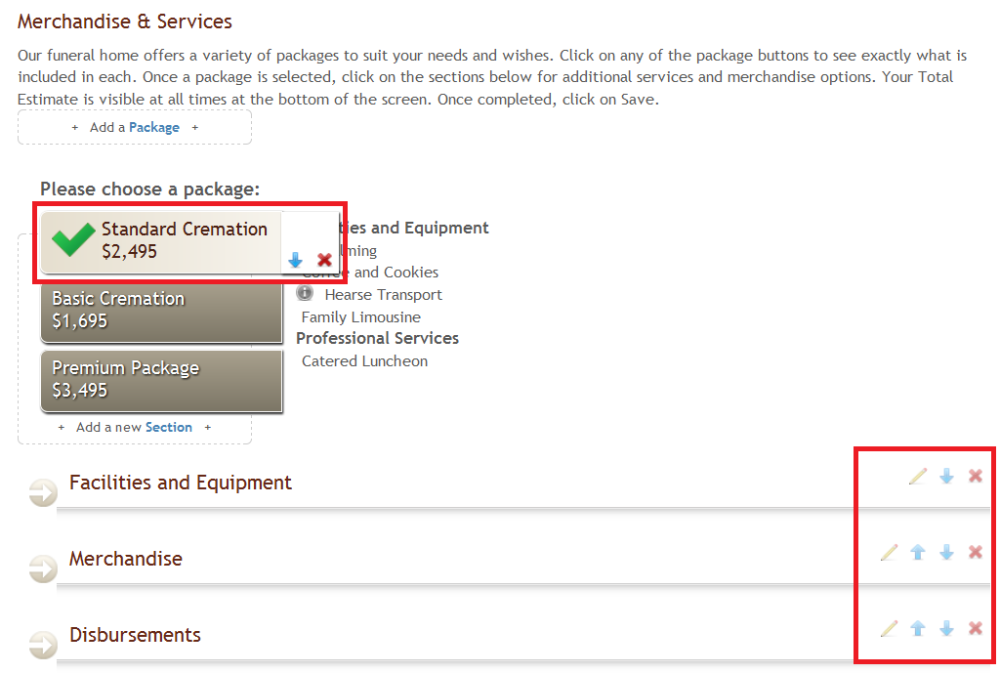Screen dimensions: 1000x673
Task: Edit the Disbursements section with pencil icon
Action: (889, 628)
